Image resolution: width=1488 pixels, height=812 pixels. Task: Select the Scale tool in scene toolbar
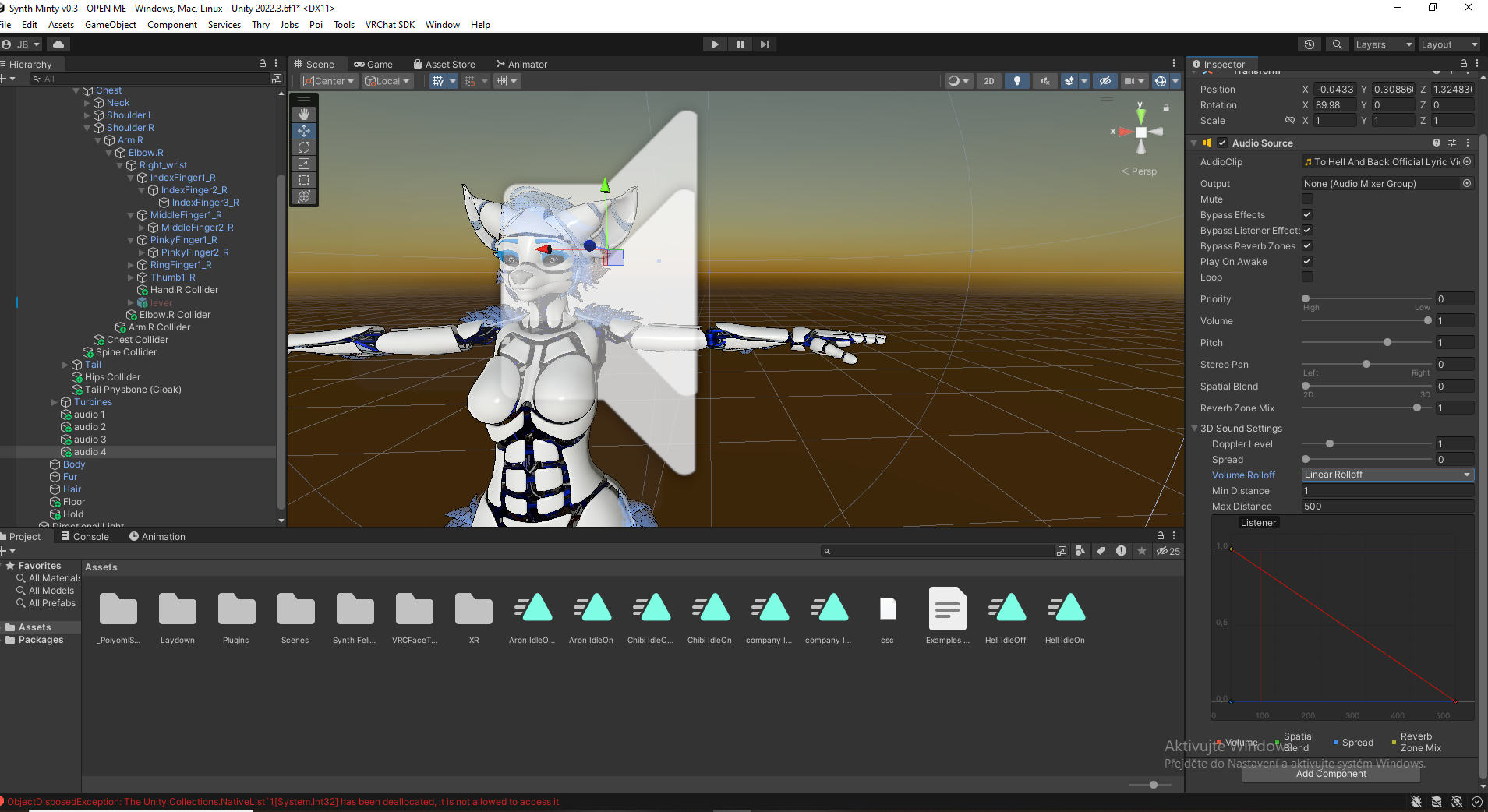(304, 164)
